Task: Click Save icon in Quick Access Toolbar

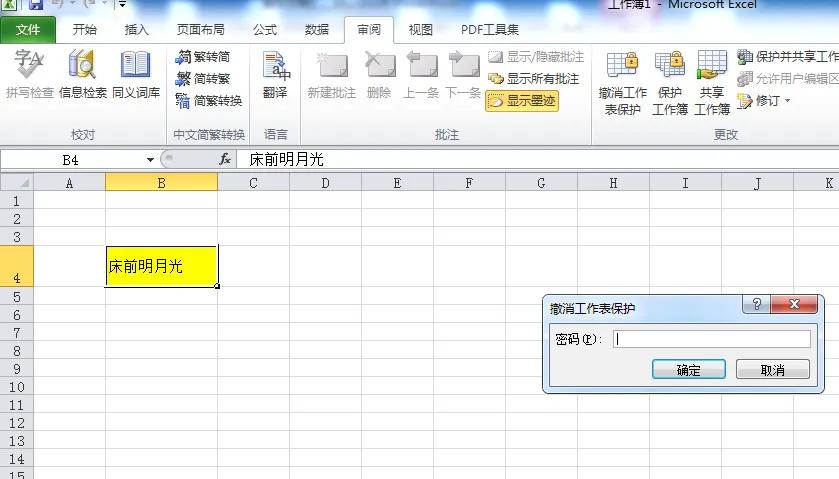Action: (x=35, y=4)
